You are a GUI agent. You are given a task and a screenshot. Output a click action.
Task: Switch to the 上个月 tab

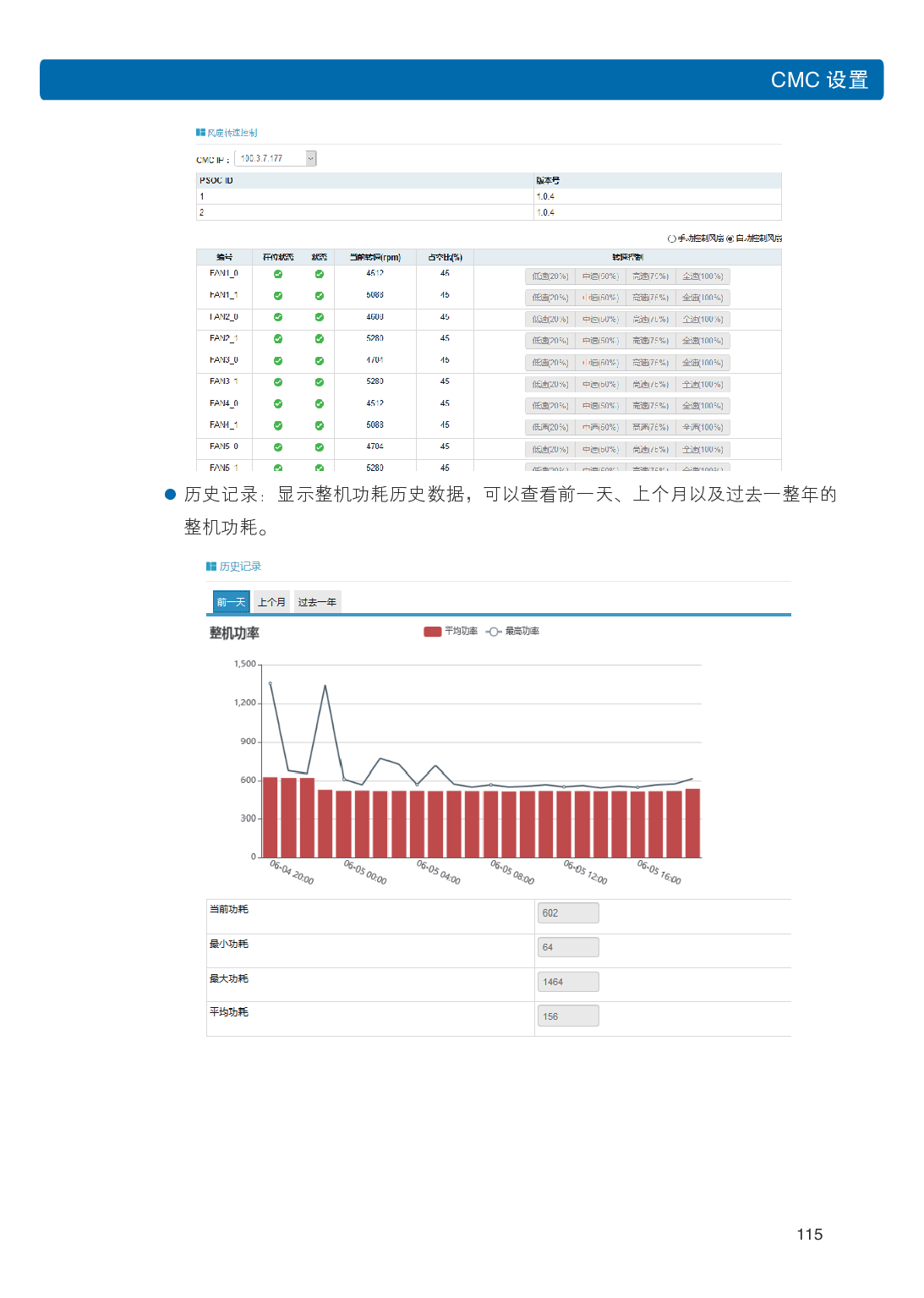271,602
